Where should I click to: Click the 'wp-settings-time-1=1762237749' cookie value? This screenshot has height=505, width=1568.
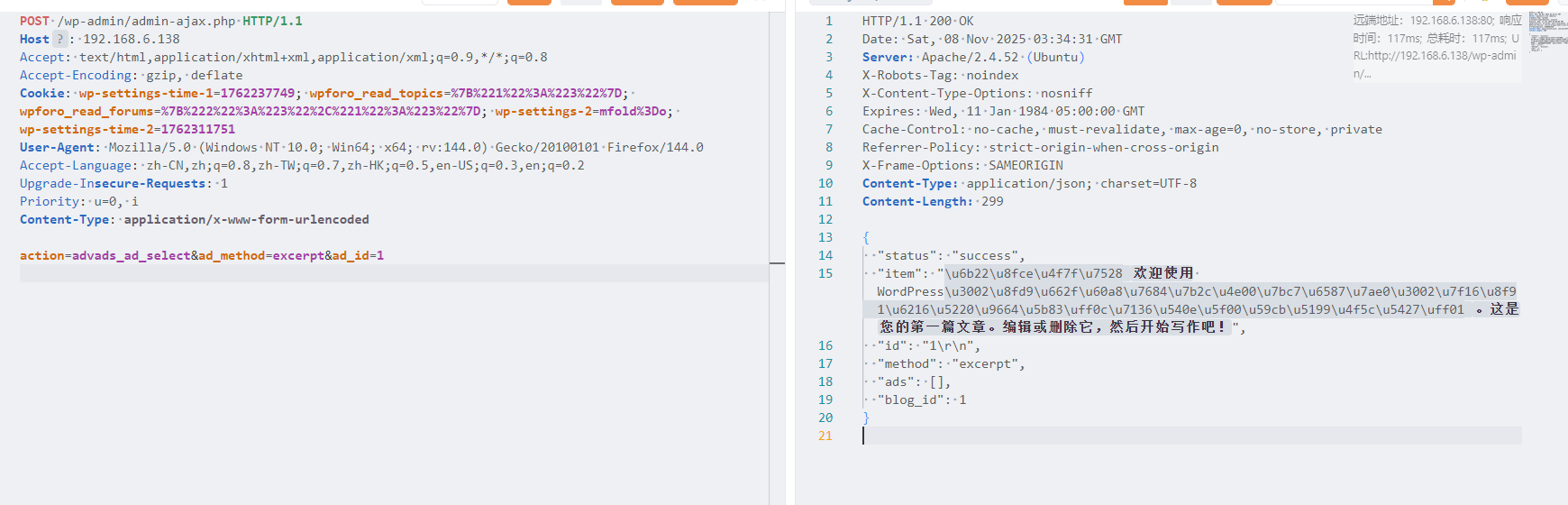pos(187,93)
